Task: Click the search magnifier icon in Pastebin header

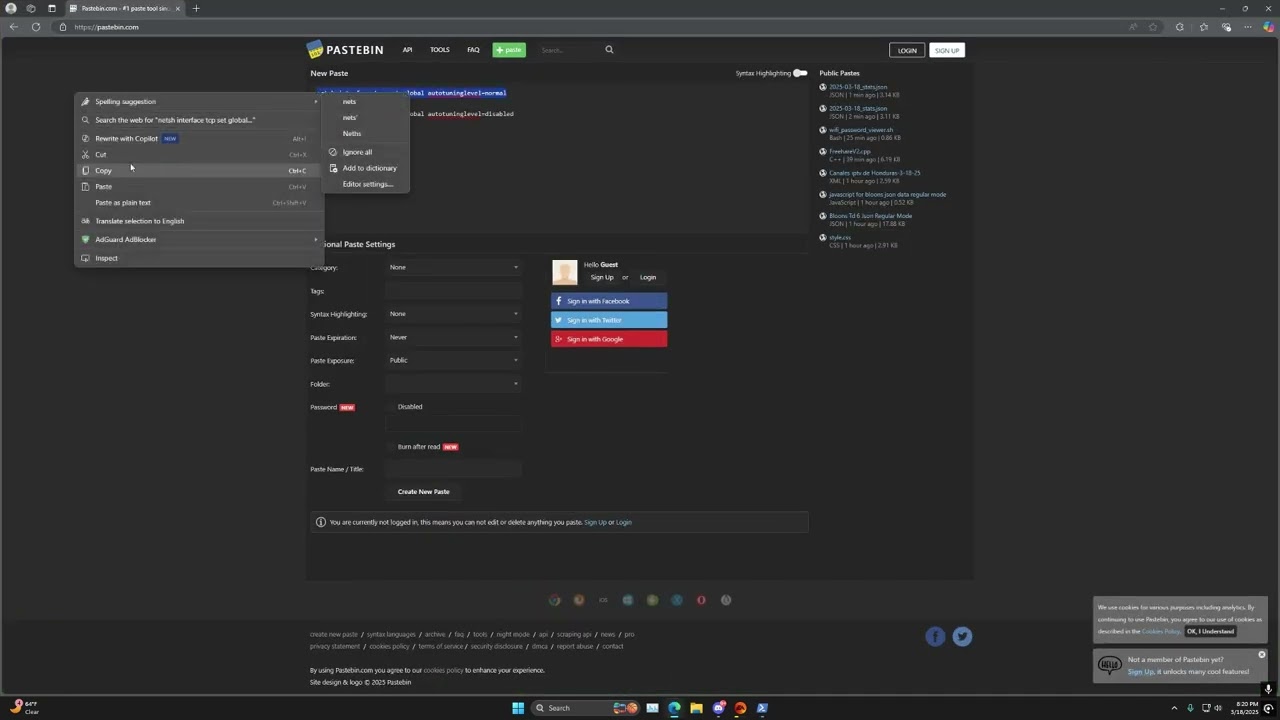Action: coord(609,49)
